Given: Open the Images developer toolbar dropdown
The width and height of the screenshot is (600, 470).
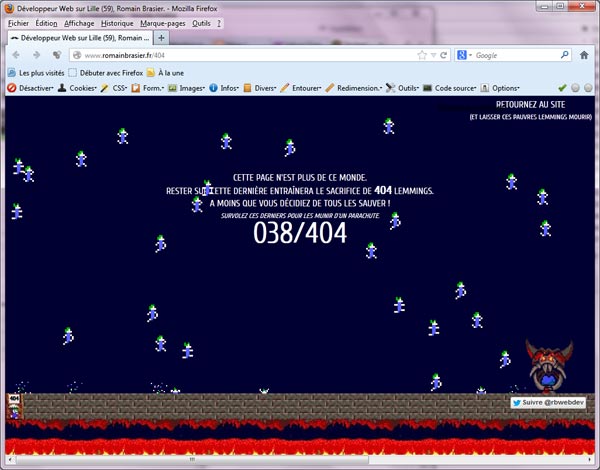Looking at the screenshot, I should click(x=187, y=88).
